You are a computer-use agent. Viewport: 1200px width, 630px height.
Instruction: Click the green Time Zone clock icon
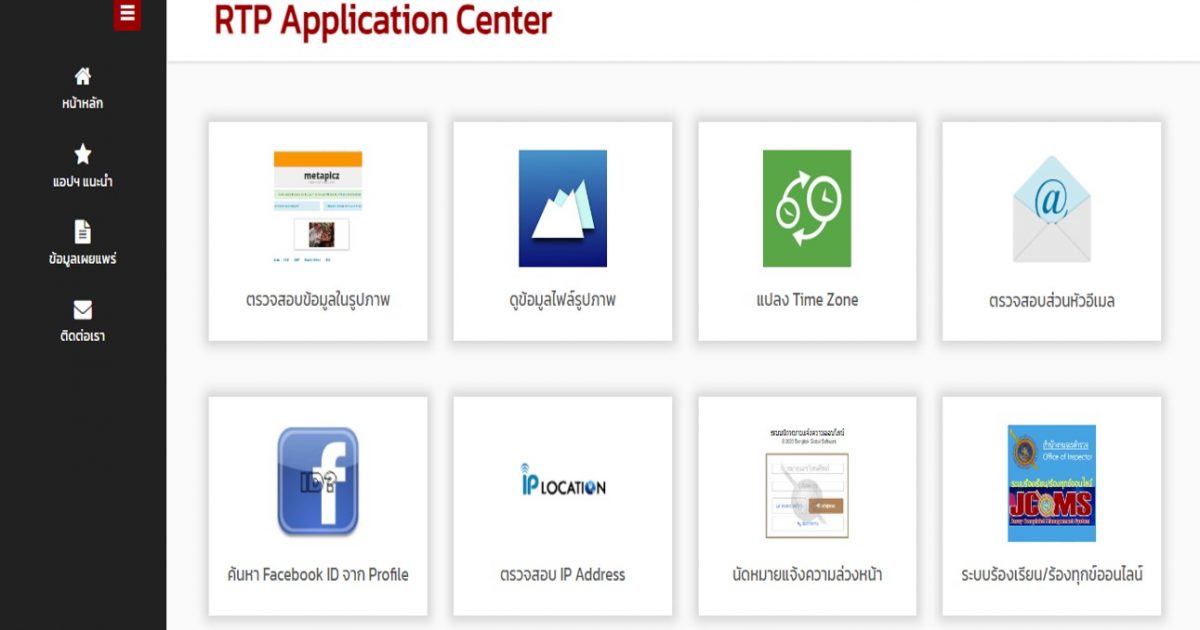coord(806,207)
